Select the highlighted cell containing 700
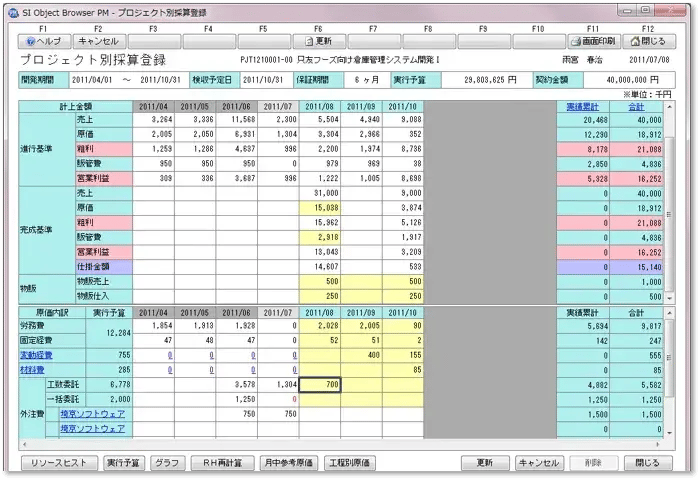 point(320,384)
